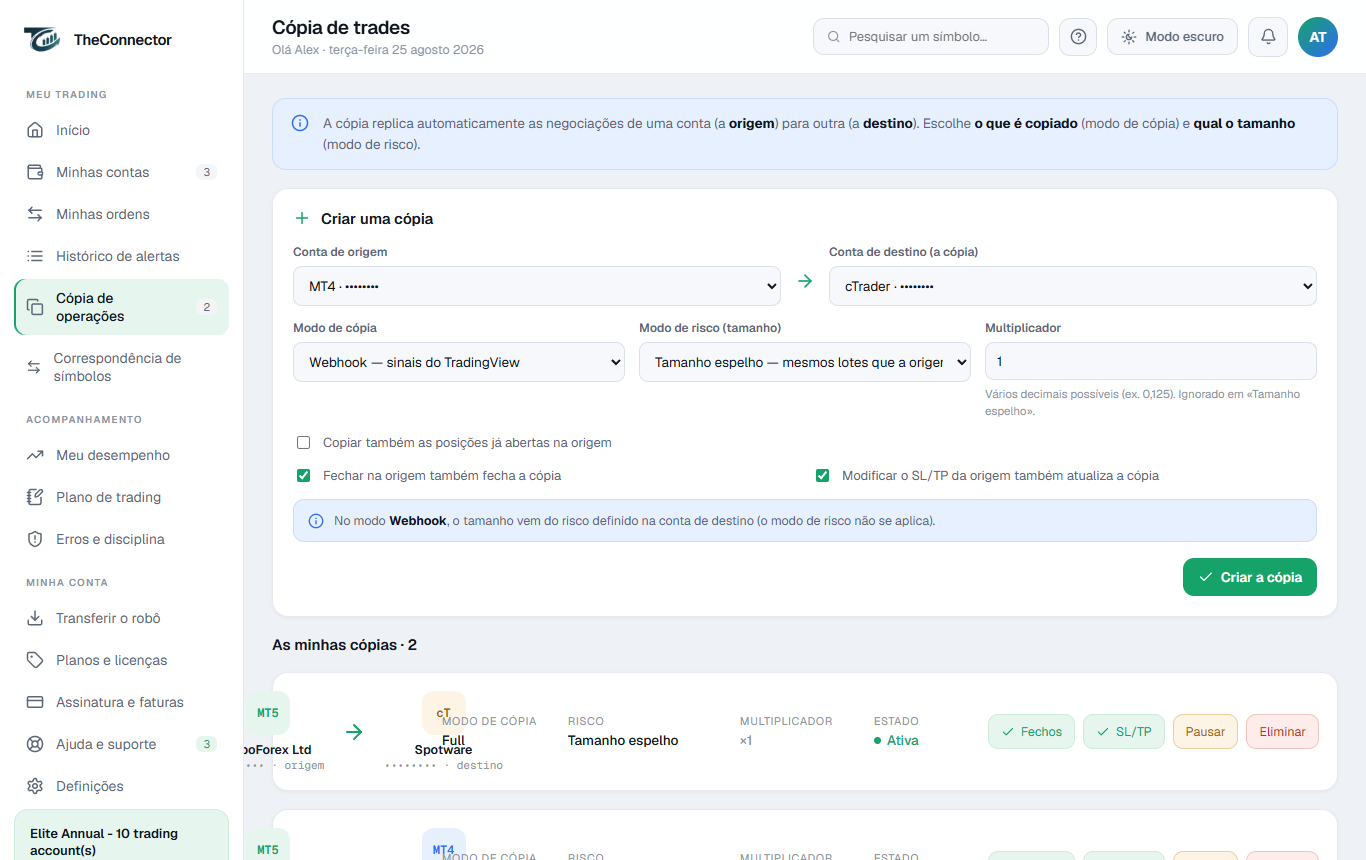Open Modo de risco dropdown

(805, 362)
